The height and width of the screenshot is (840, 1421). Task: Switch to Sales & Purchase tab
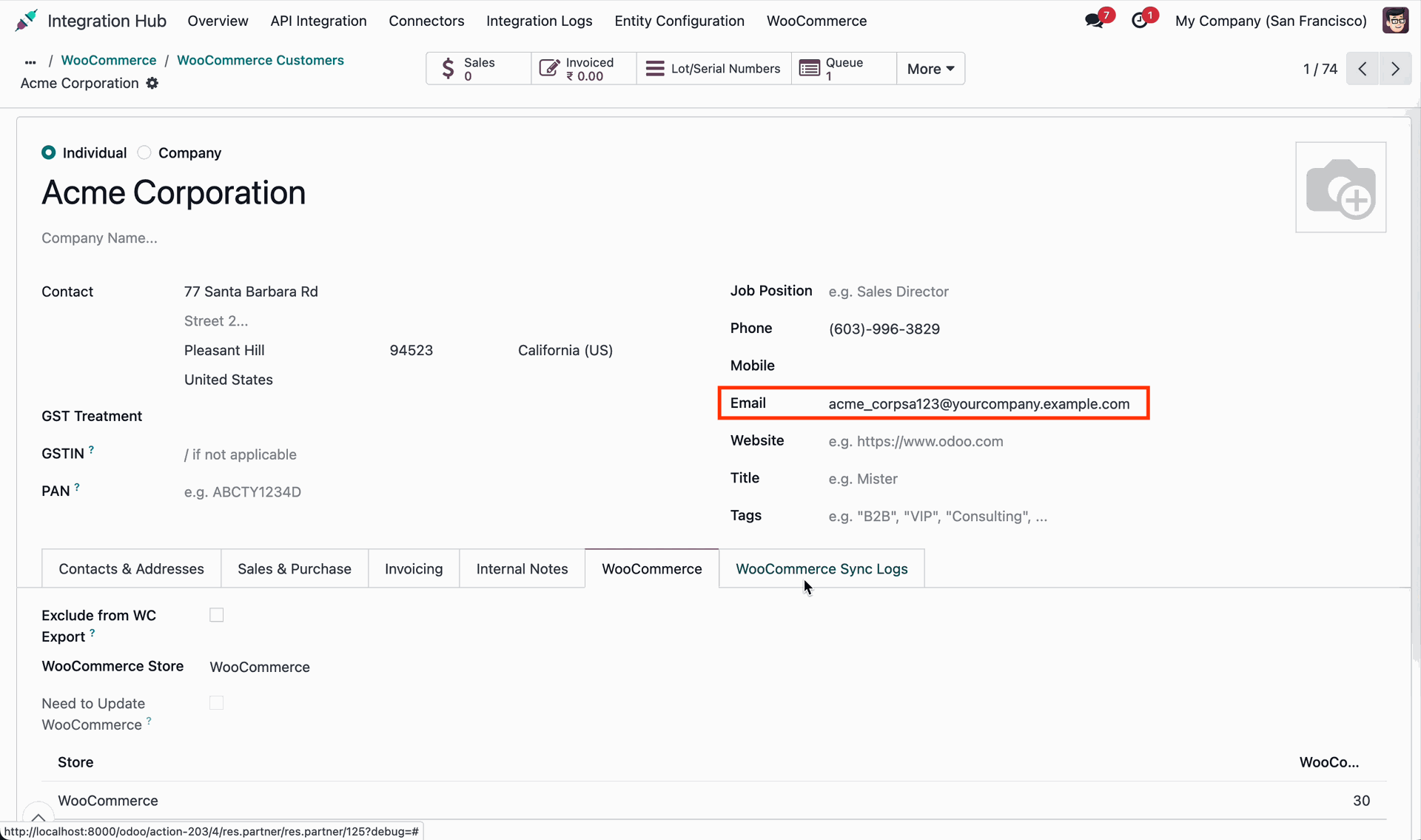295,568
